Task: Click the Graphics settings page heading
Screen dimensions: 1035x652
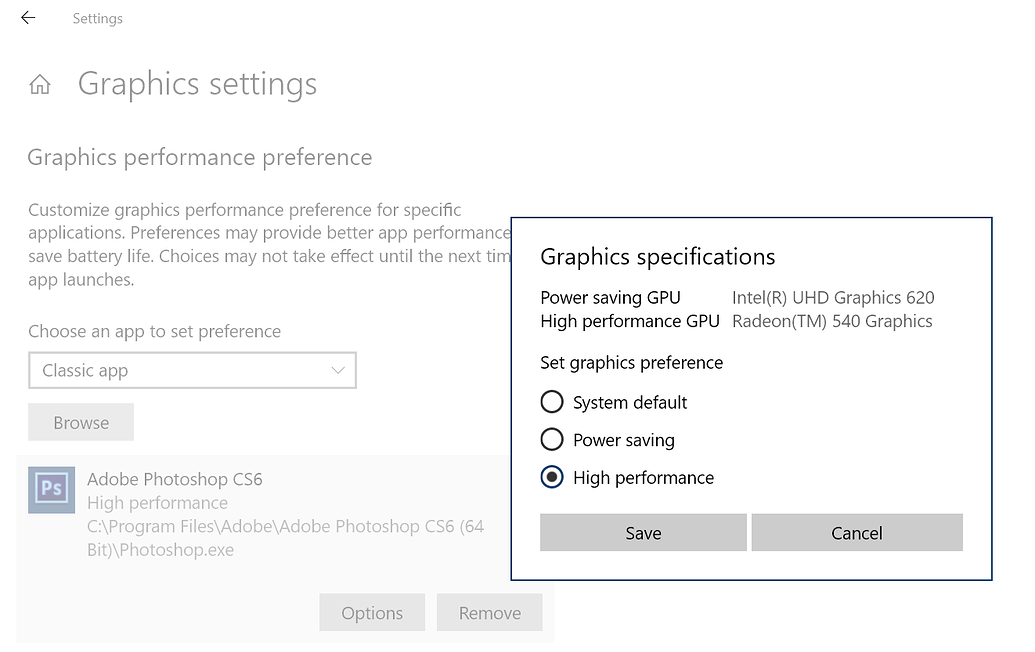Action: pos(197,84)
